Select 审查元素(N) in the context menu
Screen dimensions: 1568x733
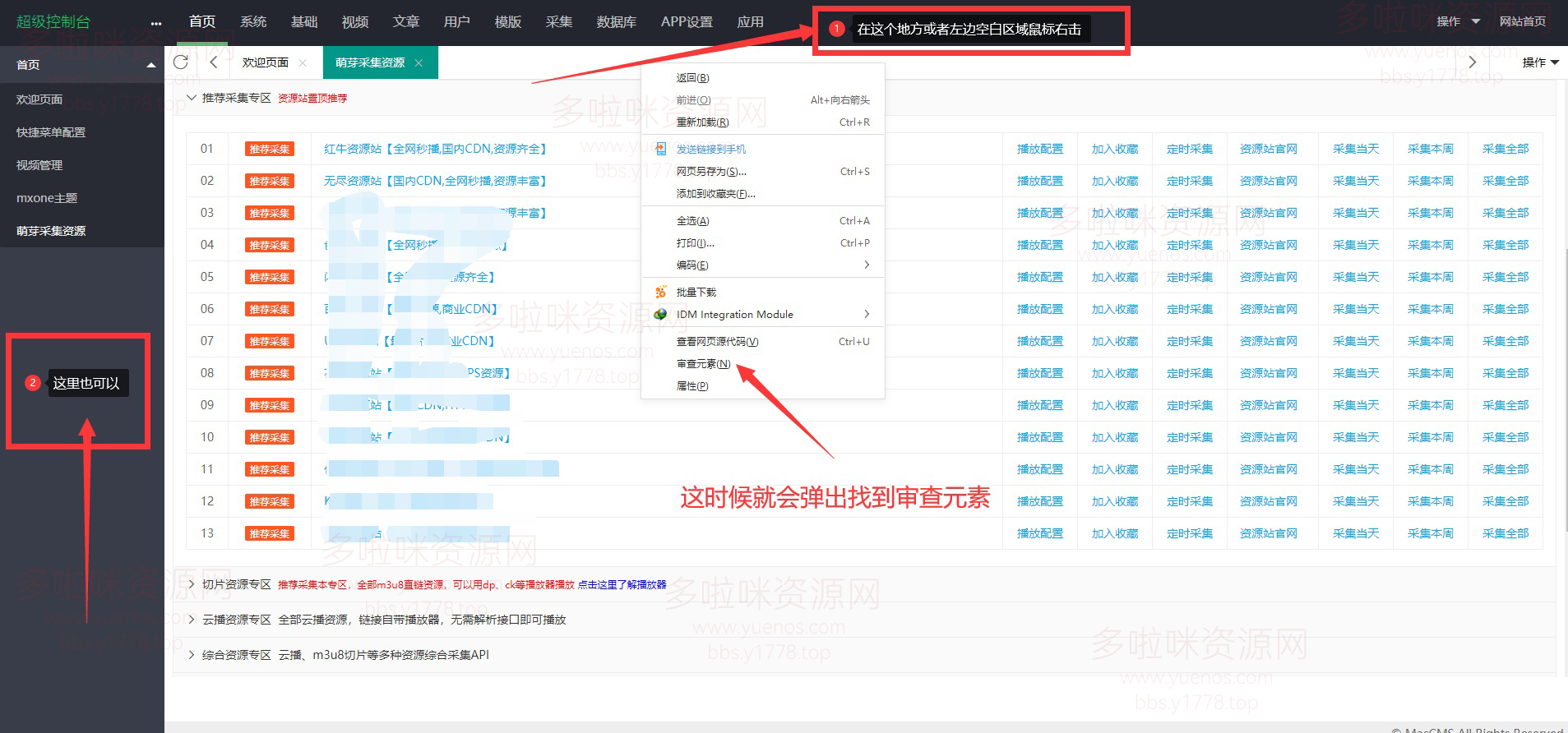(703, 364)
